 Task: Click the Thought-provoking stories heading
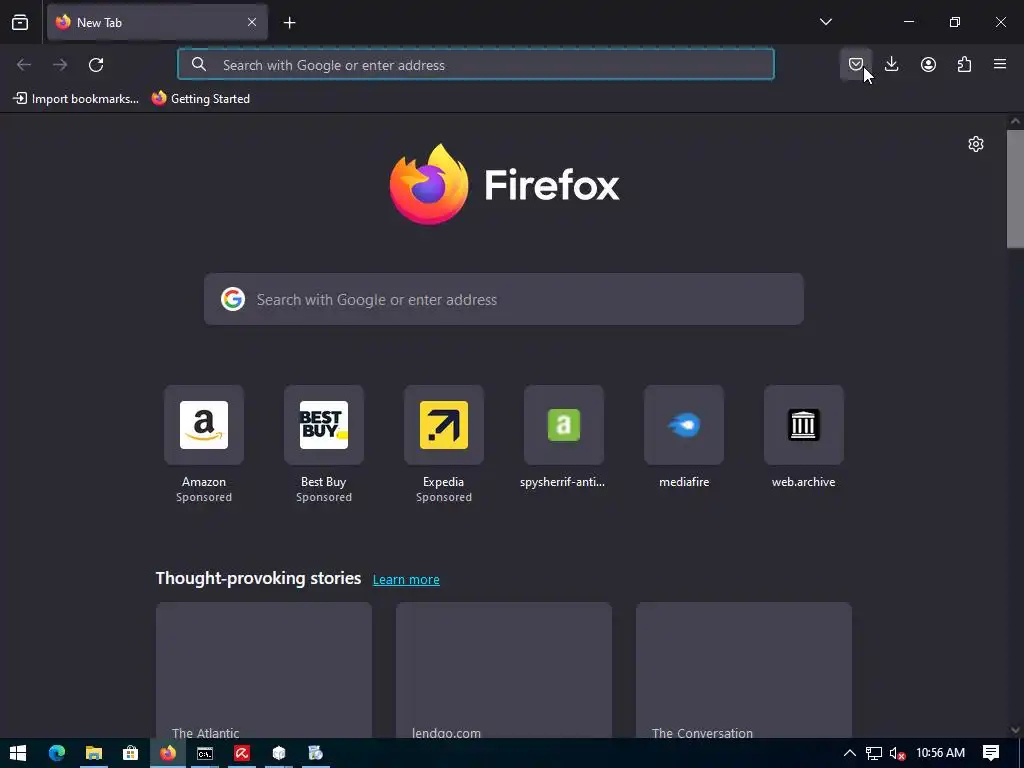(x=258, y=579)
